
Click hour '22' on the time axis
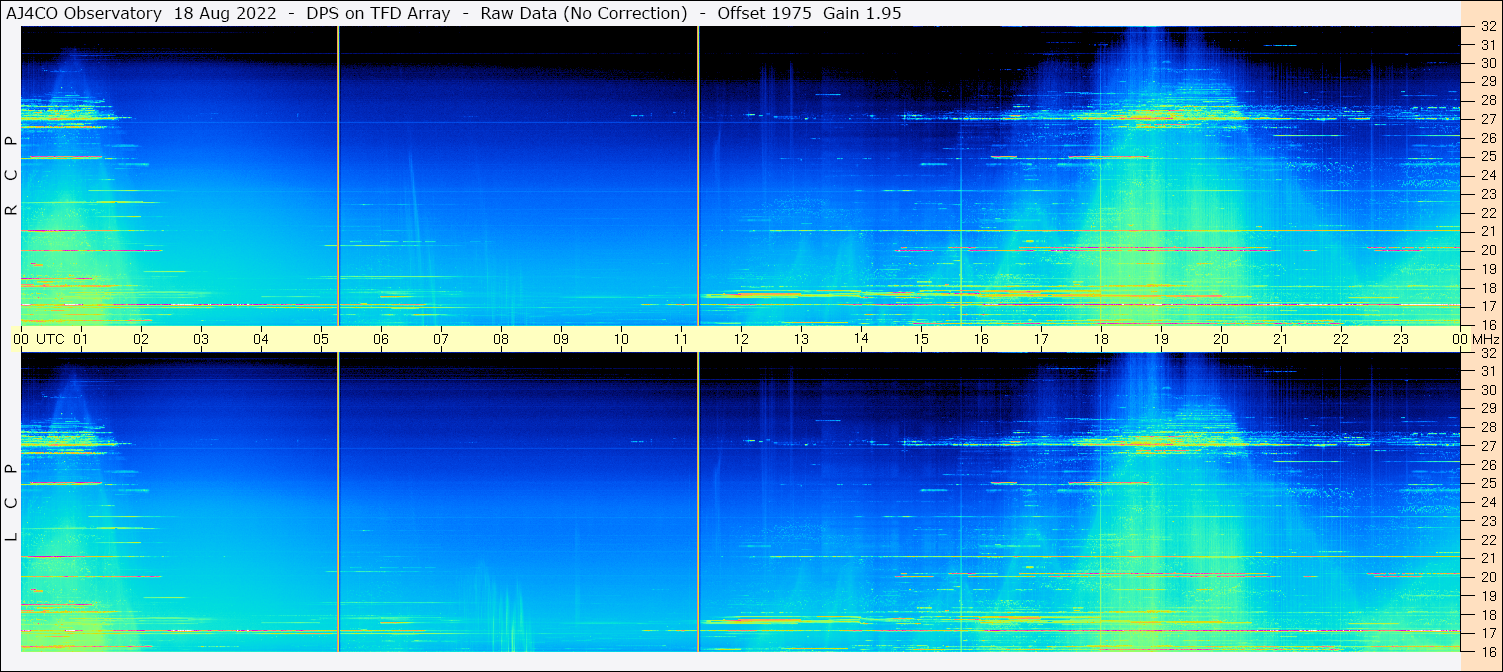pos(1341,339)
